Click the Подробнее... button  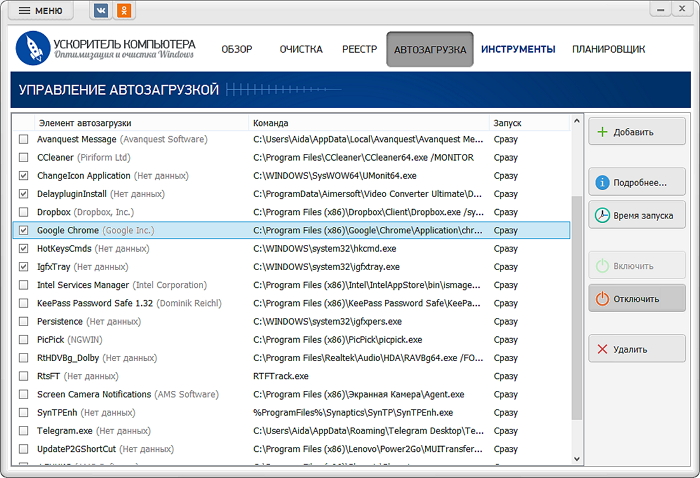[637, 182]
